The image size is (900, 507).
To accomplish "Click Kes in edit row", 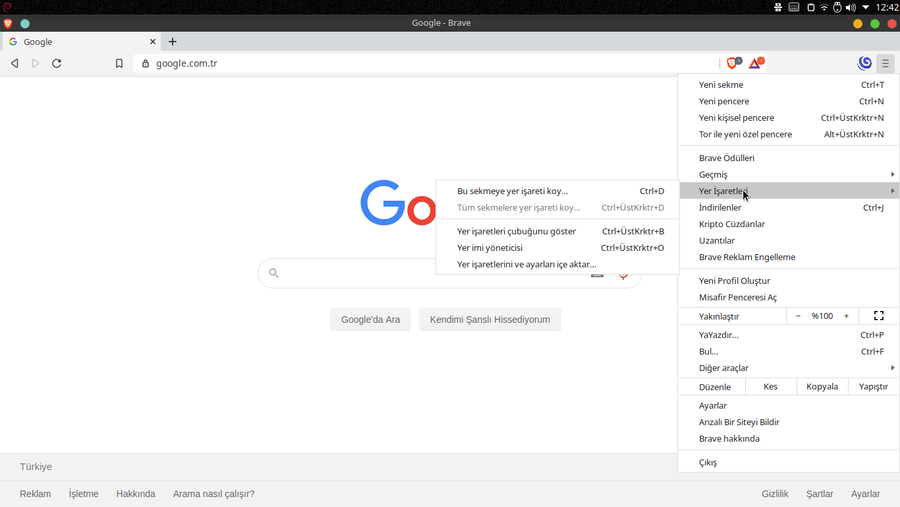I will (x=770, y=387).
